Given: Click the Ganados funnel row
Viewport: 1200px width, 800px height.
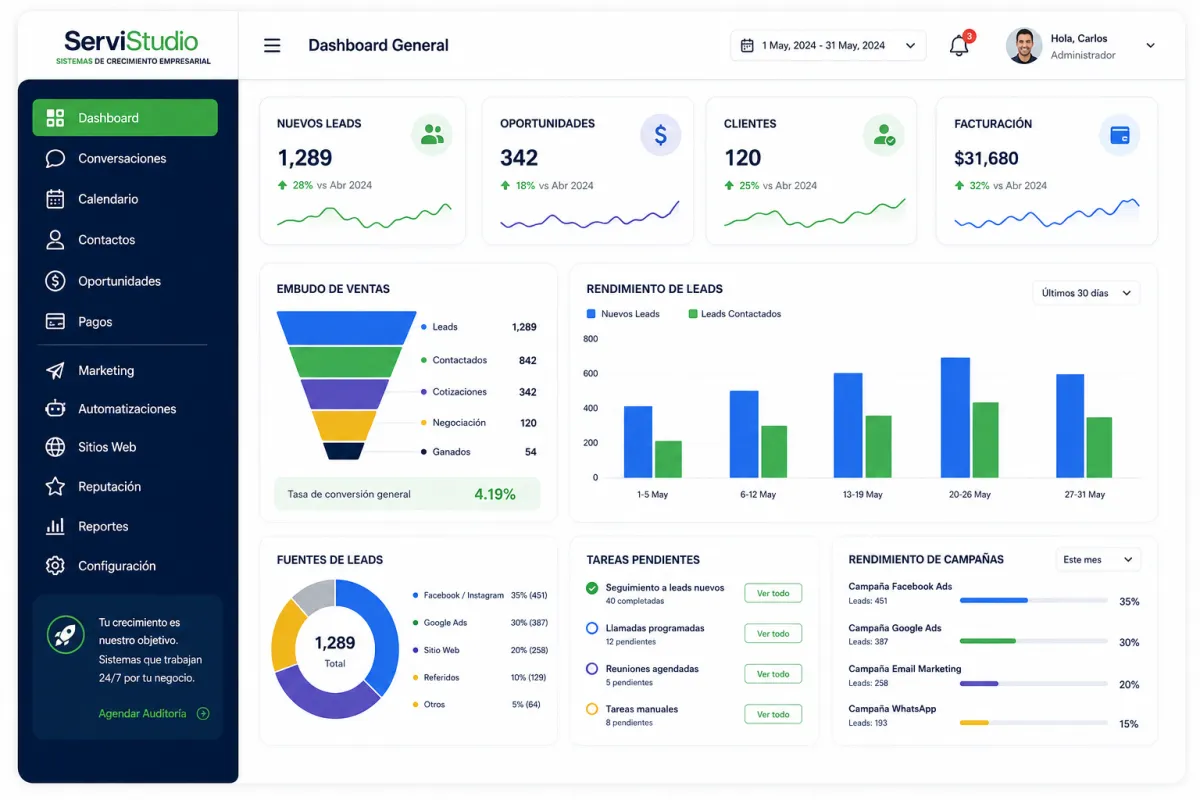Looking at the screenshot, I should [478, 452].
